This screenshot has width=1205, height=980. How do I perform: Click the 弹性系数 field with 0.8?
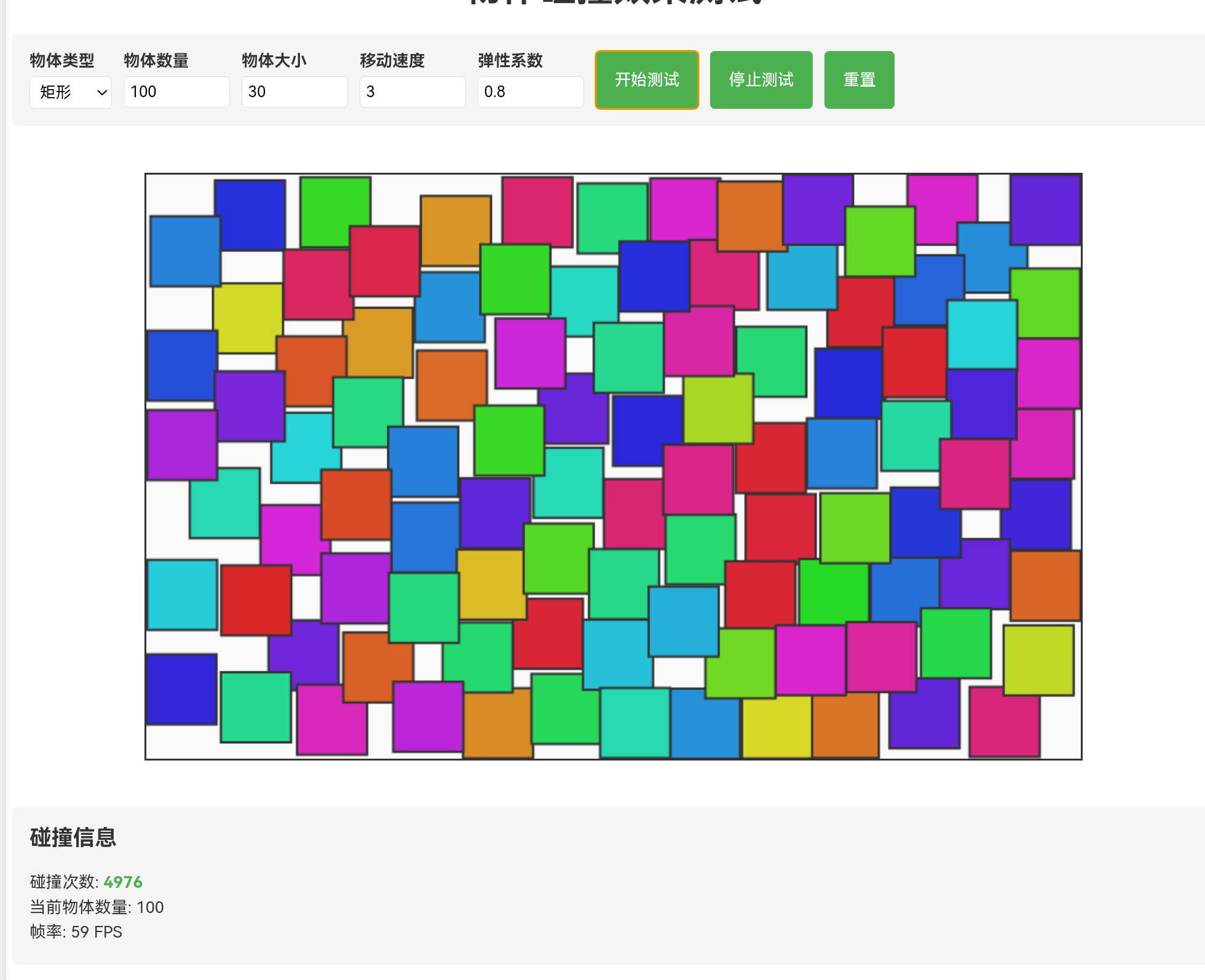530,92
